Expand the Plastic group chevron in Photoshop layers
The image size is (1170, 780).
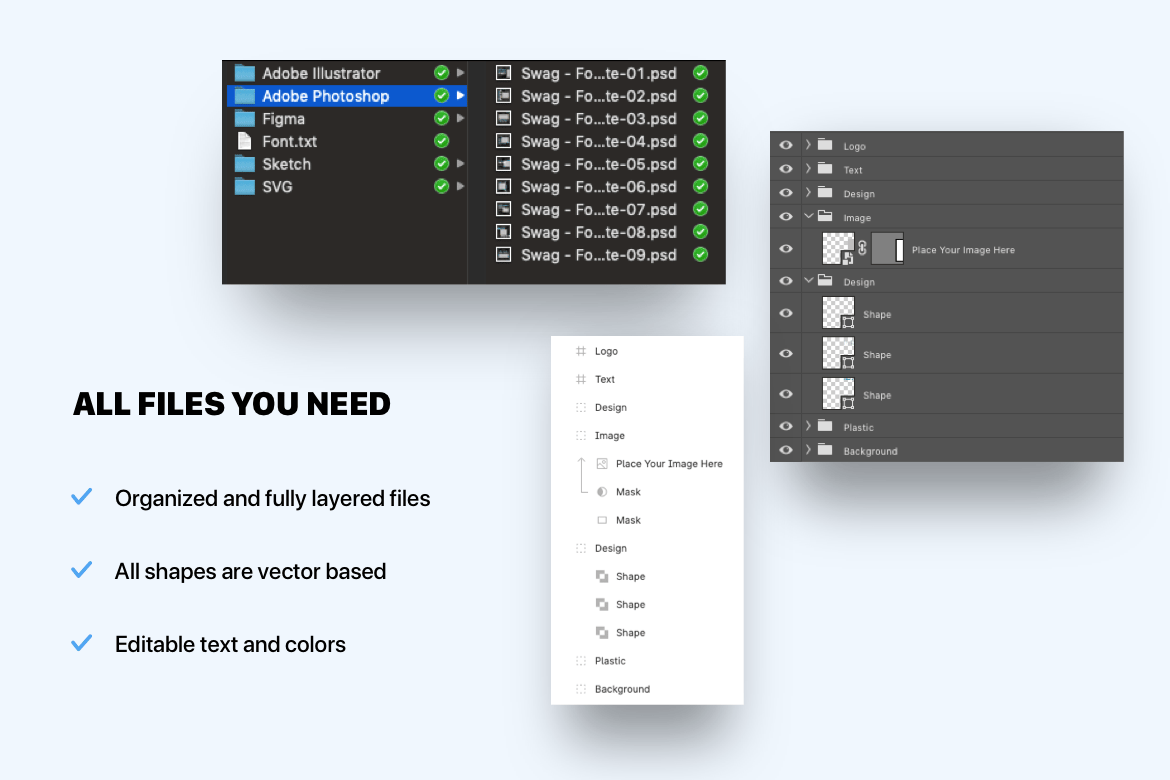808,426
